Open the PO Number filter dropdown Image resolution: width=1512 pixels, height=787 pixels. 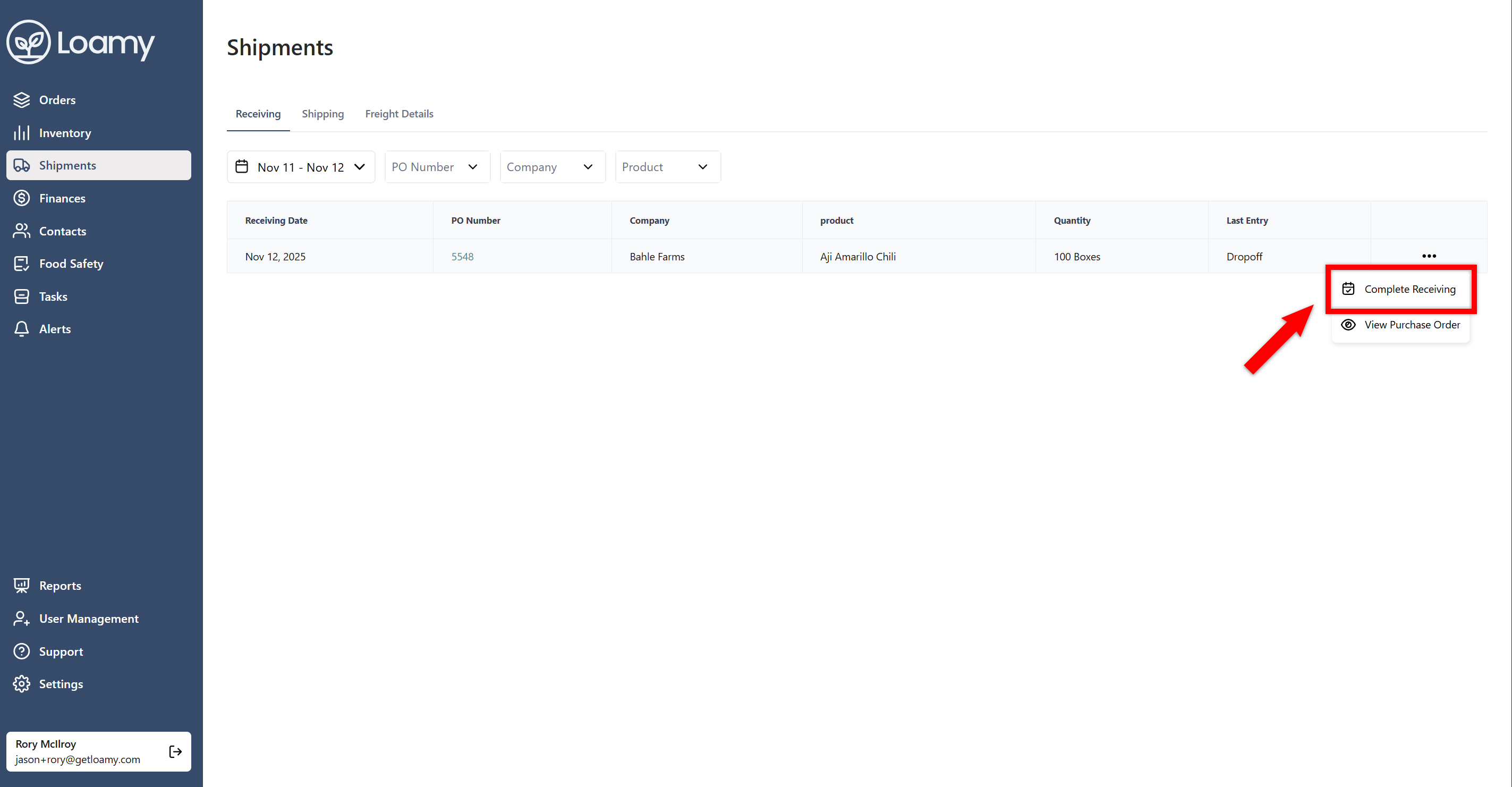click(x=437, y=167)
